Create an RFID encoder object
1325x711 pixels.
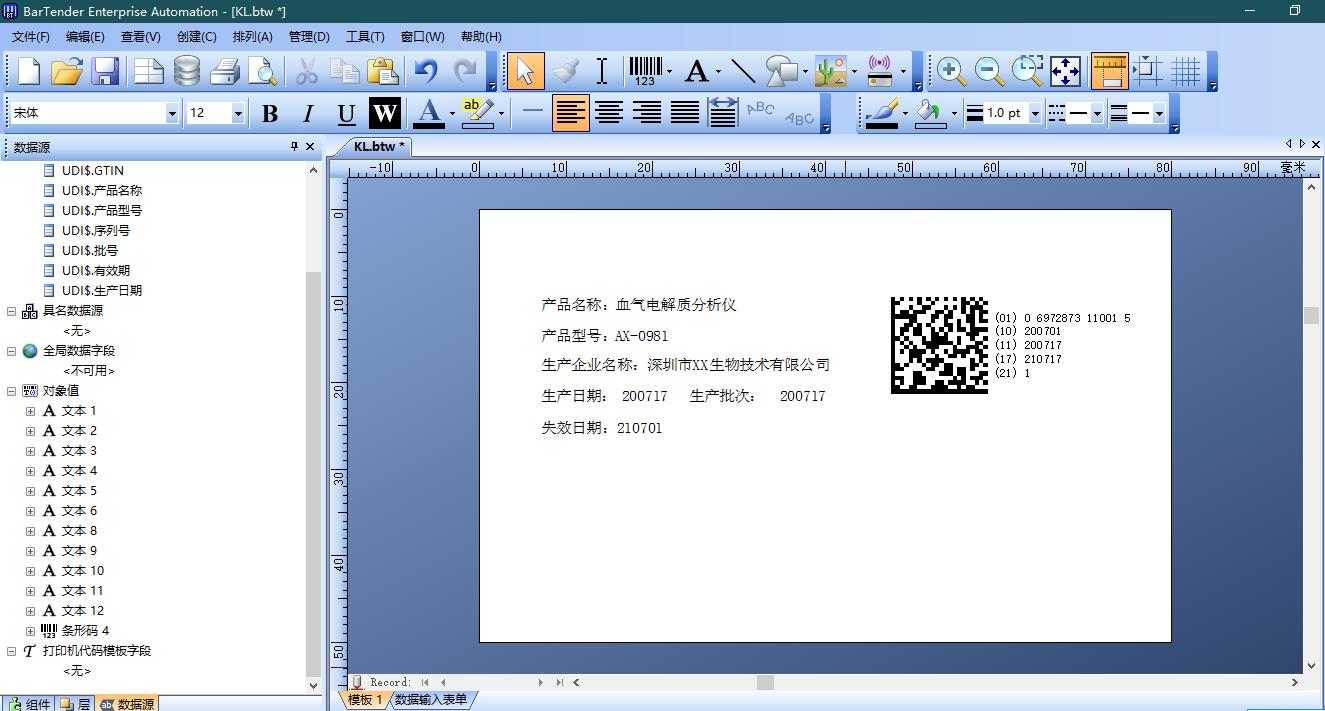(880, 71)
